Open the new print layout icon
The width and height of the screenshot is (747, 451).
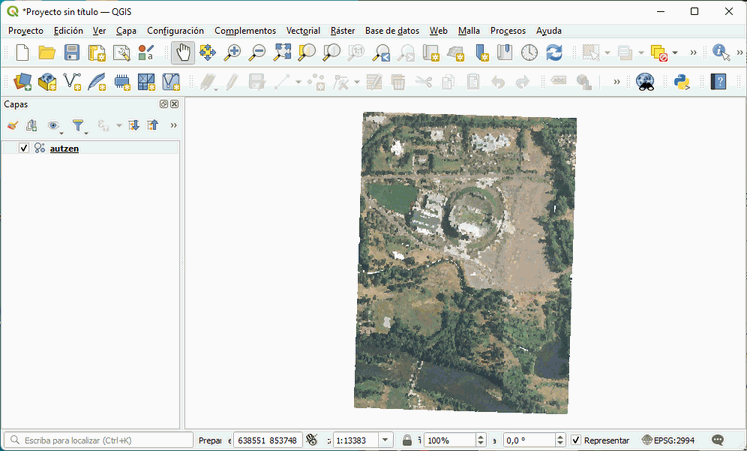(97, 52)
